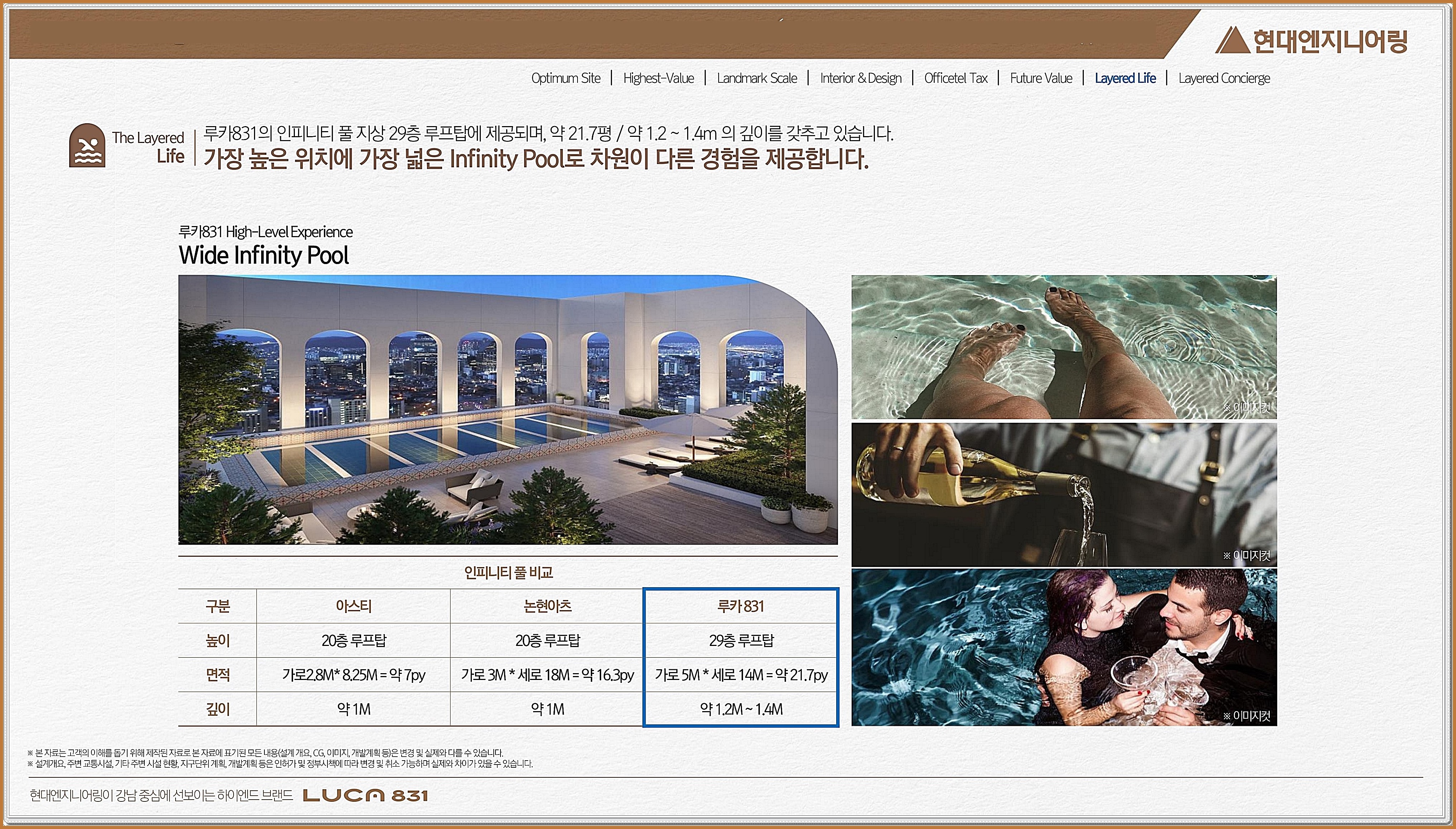This screenshot has height=829, width=1456.
Task: Click '20층 루프탑' under 아스티
Action: (354, 641)
